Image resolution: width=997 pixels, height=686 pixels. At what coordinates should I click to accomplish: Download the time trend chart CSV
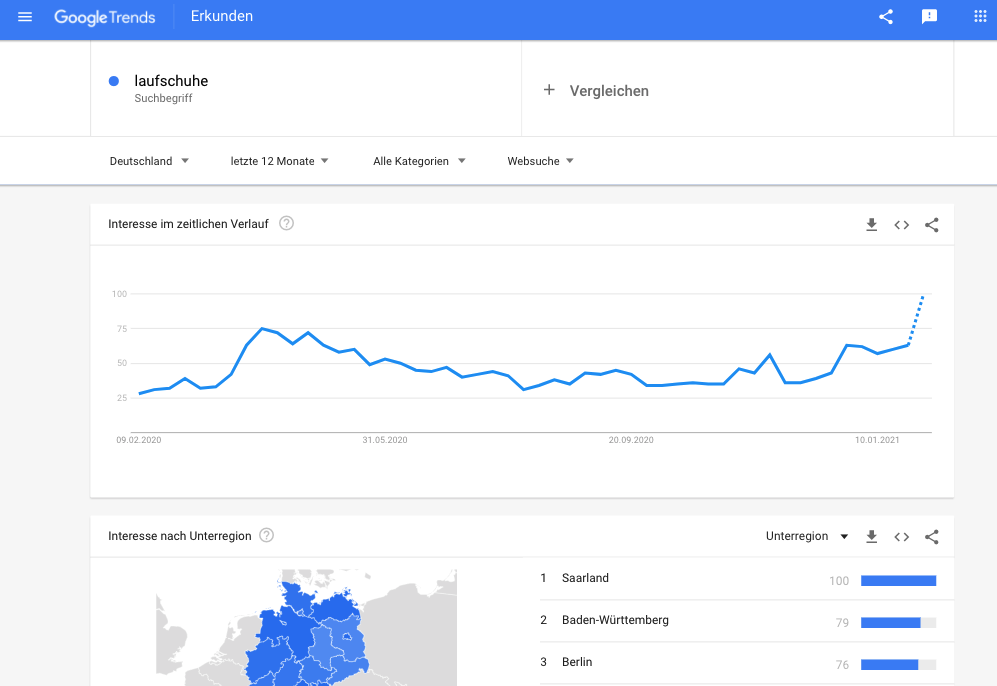point(871,224)
